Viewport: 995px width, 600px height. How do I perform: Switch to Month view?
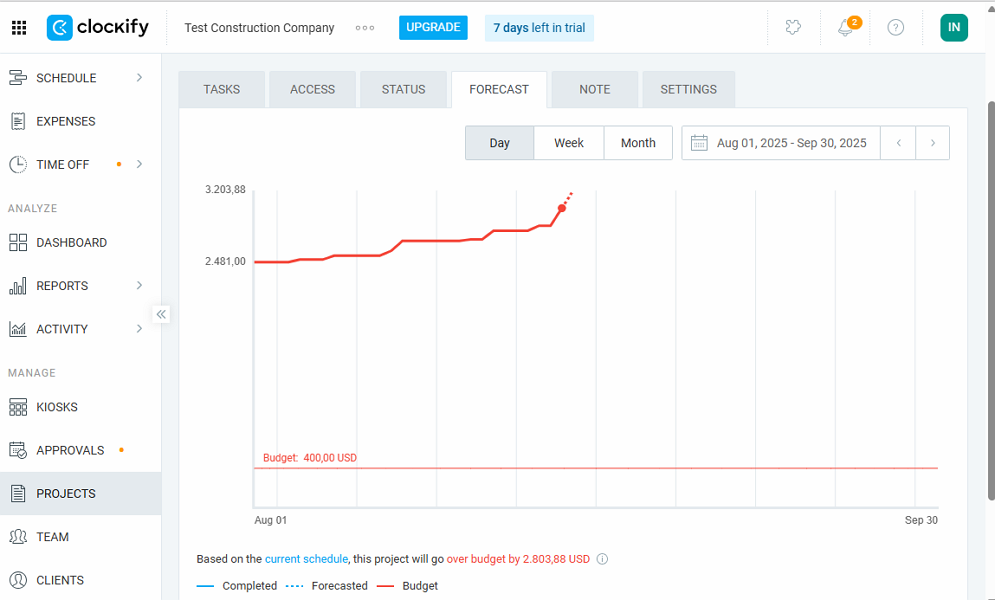click(638, 142)
